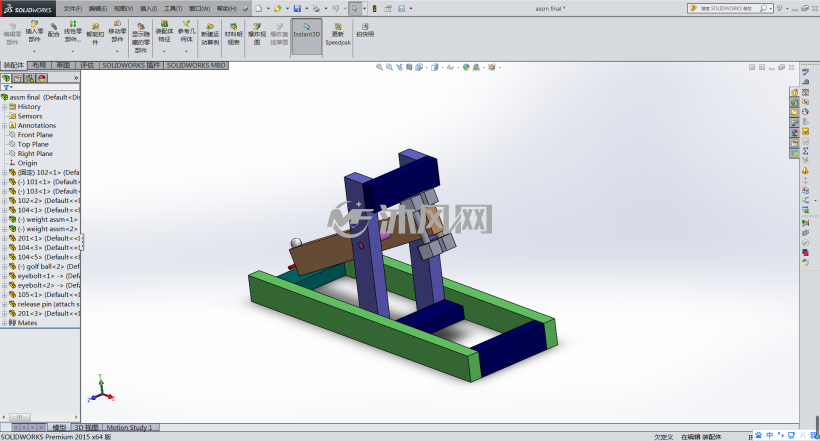Select Right Plane in feature tree
Screen dimensions: 820x441
(x=35, y=154)
